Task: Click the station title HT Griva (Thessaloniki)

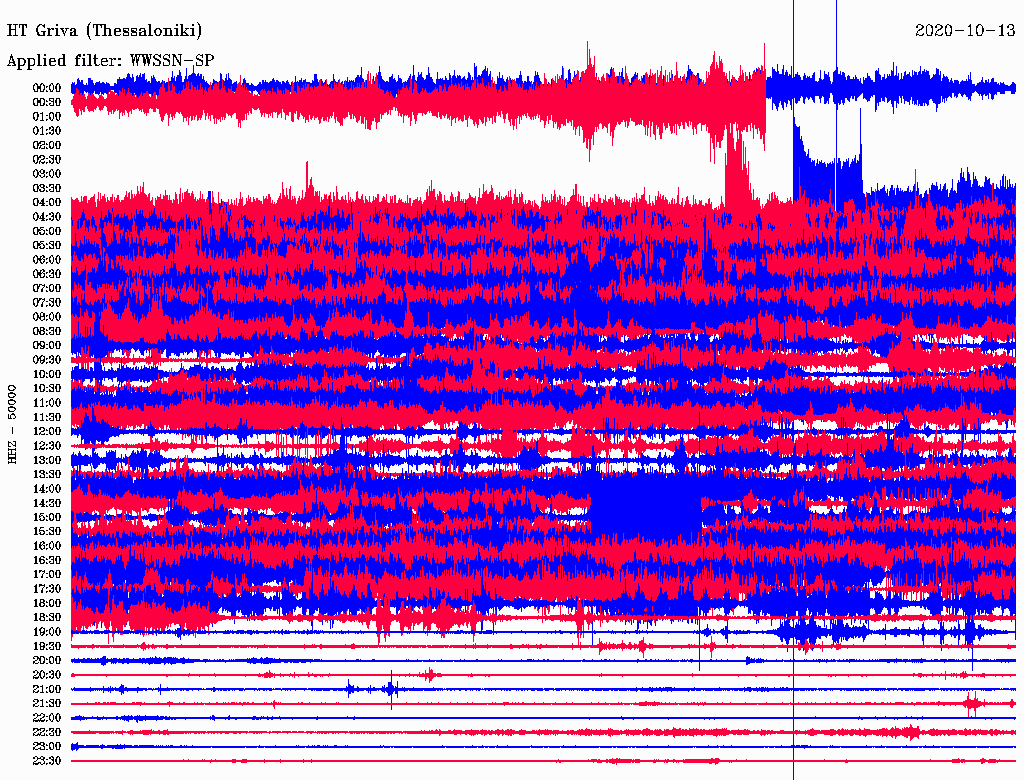Action: [x=104, y=31]
